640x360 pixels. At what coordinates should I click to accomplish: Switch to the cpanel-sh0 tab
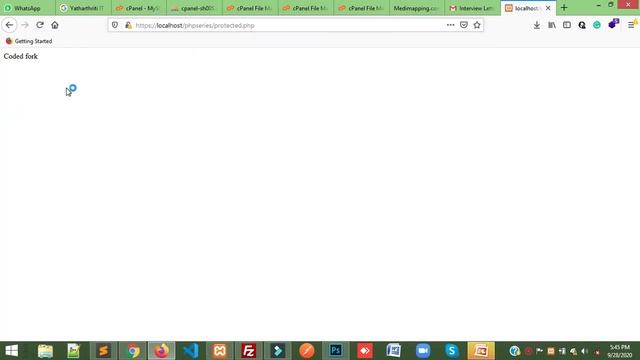tap(194, 8)
